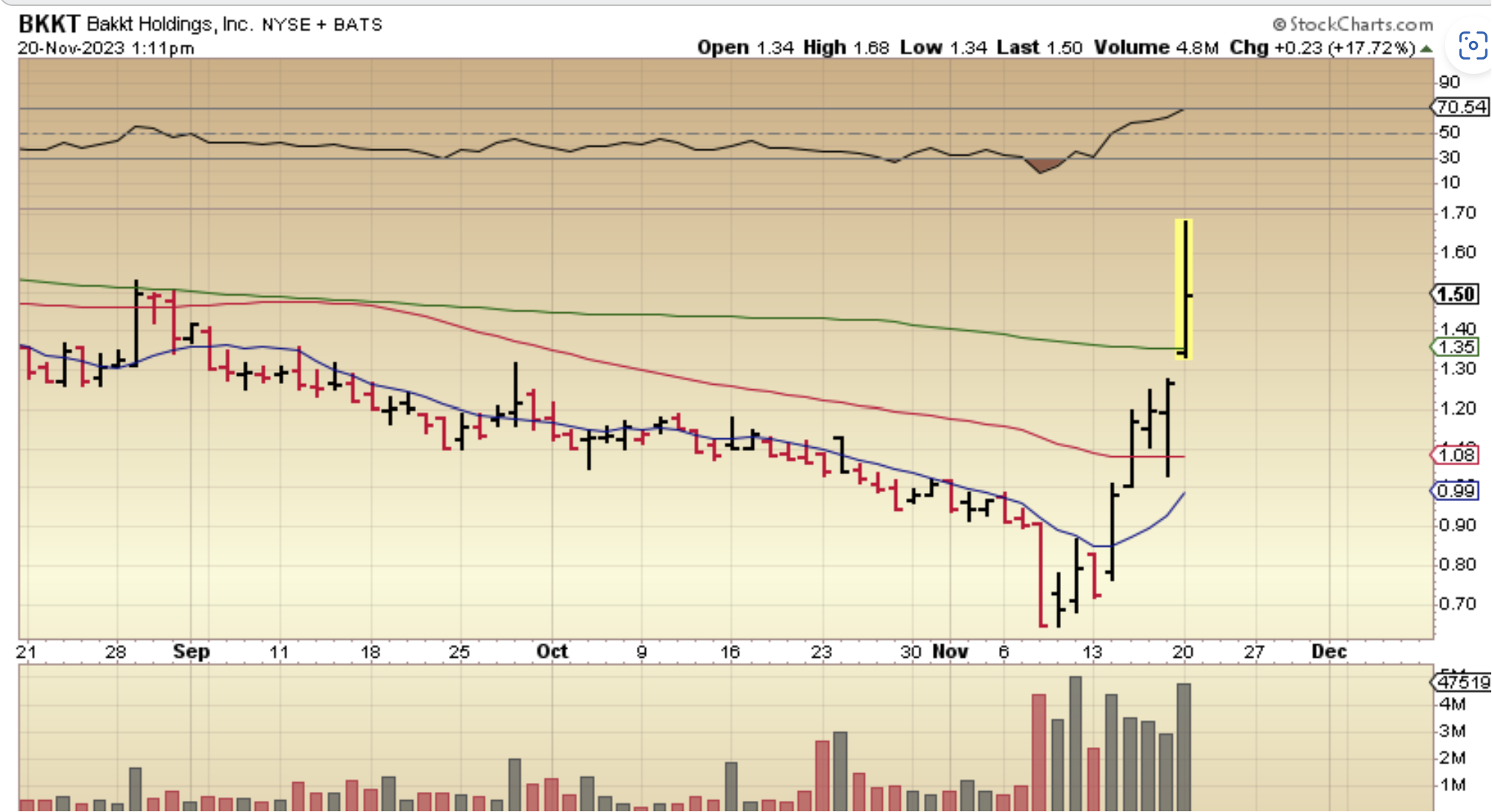Click the Volume 4.8M header value
This screenshot has height=812, width=1492.
point(1156,48)
